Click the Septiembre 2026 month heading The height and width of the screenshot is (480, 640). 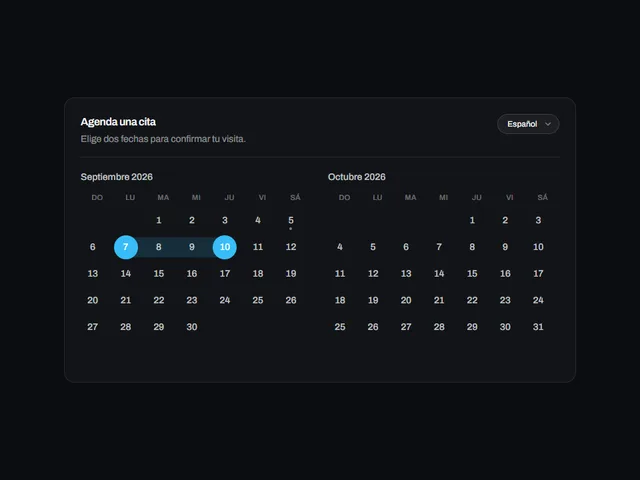click(117, 177)
